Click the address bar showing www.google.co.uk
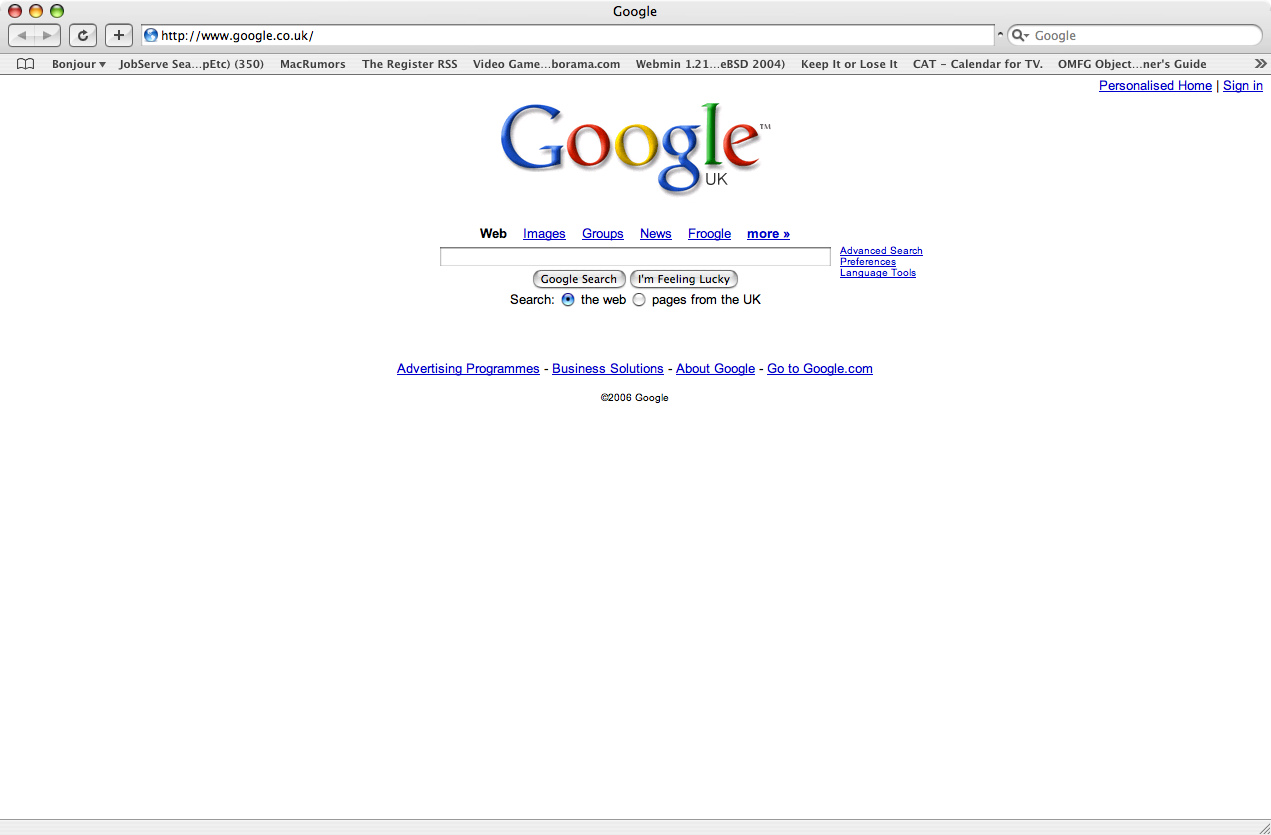 tap(568, 35)
